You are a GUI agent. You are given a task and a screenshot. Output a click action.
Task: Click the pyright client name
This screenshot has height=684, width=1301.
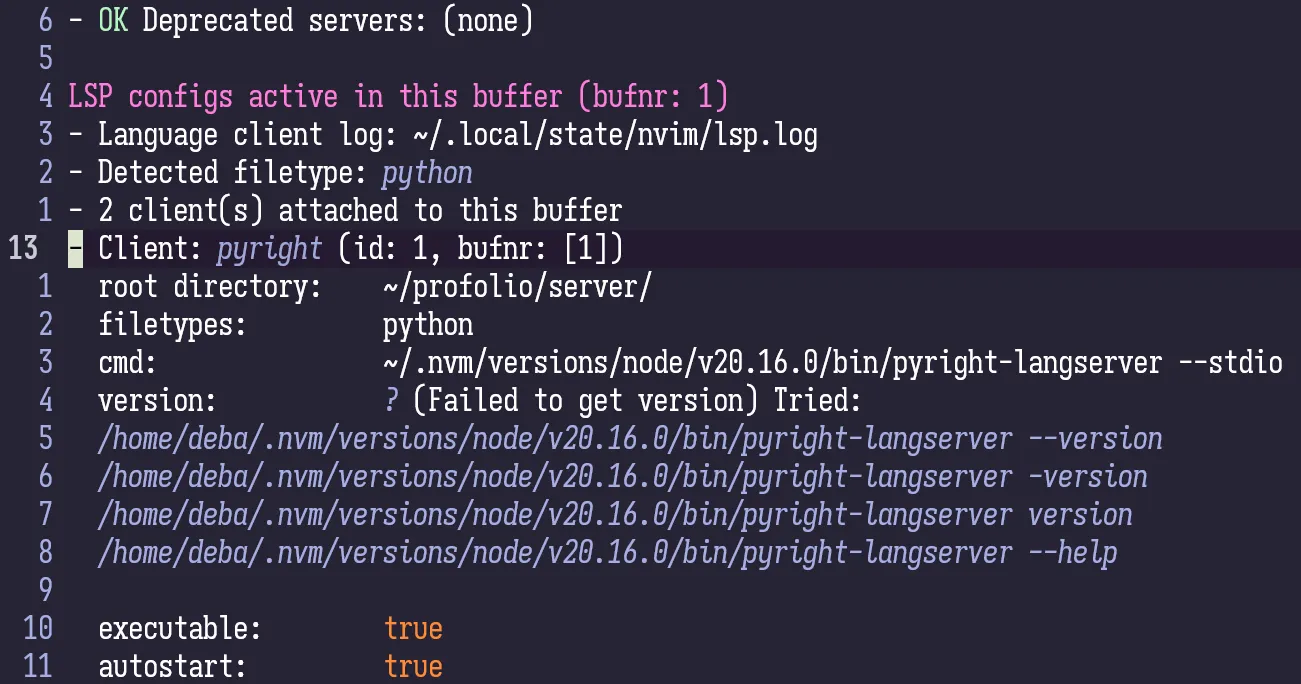tap(269, 249)
